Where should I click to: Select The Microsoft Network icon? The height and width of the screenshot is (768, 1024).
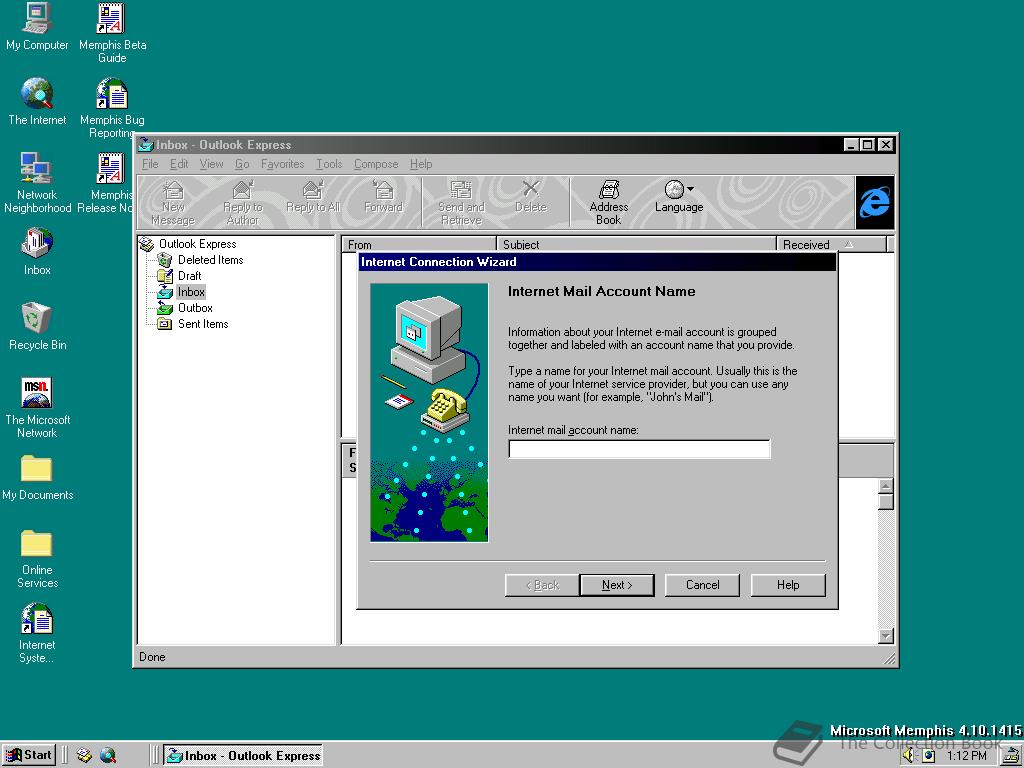(x=37, y=408)
